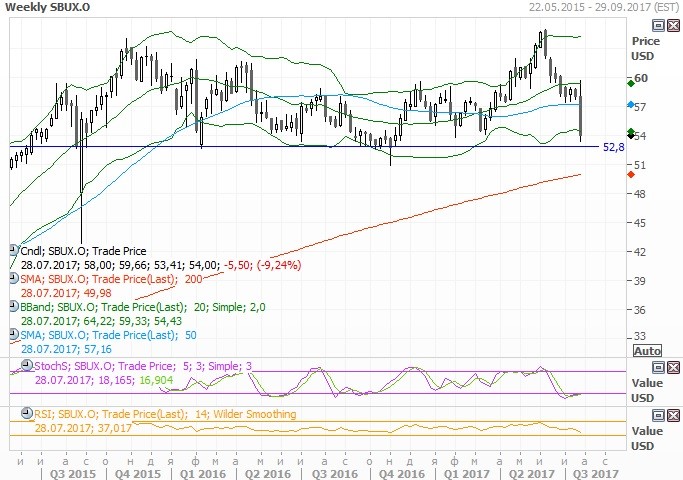Viewport: 683px width, 480px height.
Task: Click the green stochastic value 16,904
Action: (156, 380)
